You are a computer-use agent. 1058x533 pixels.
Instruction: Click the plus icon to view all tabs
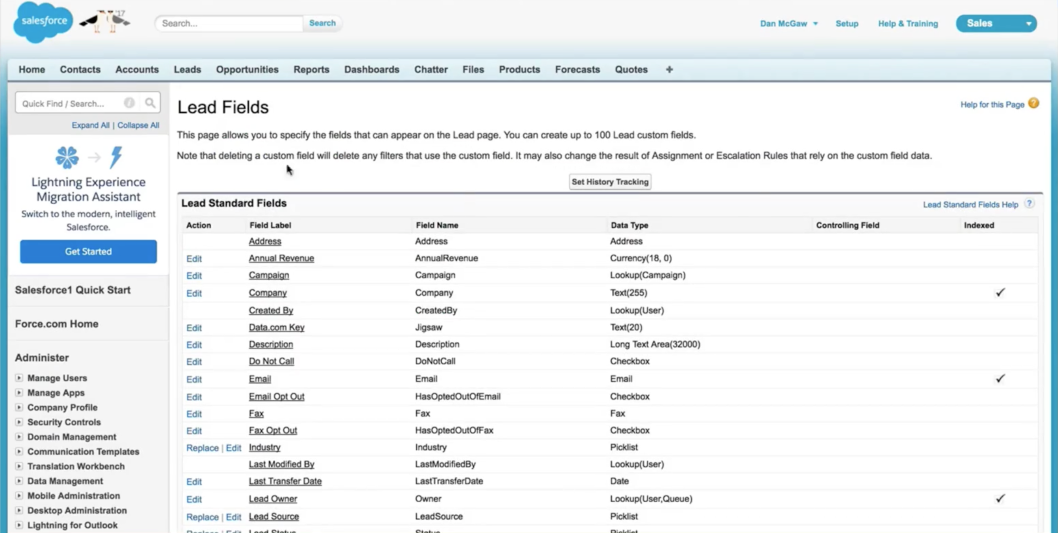click(x=669, y=69)
